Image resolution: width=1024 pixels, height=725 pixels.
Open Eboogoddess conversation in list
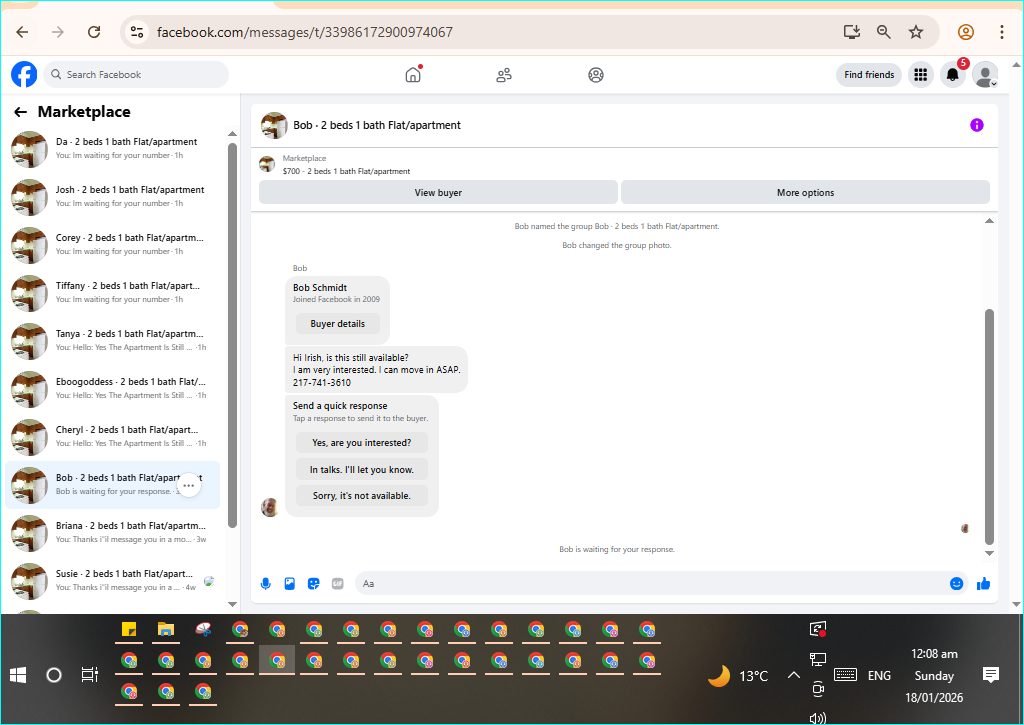tap(112, 389)
